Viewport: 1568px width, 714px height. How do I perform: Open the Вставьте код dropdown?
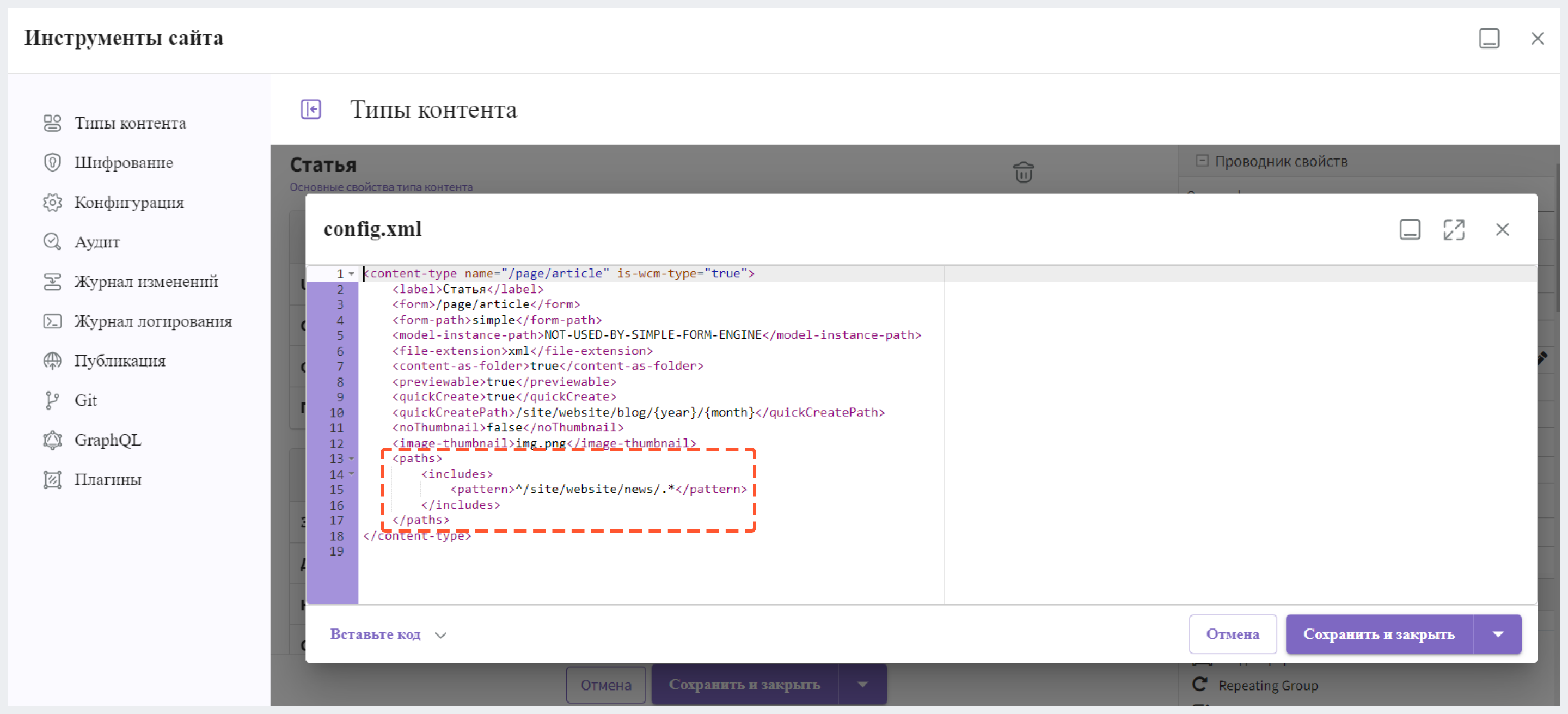pyautogui.click(x=388, y=634)
